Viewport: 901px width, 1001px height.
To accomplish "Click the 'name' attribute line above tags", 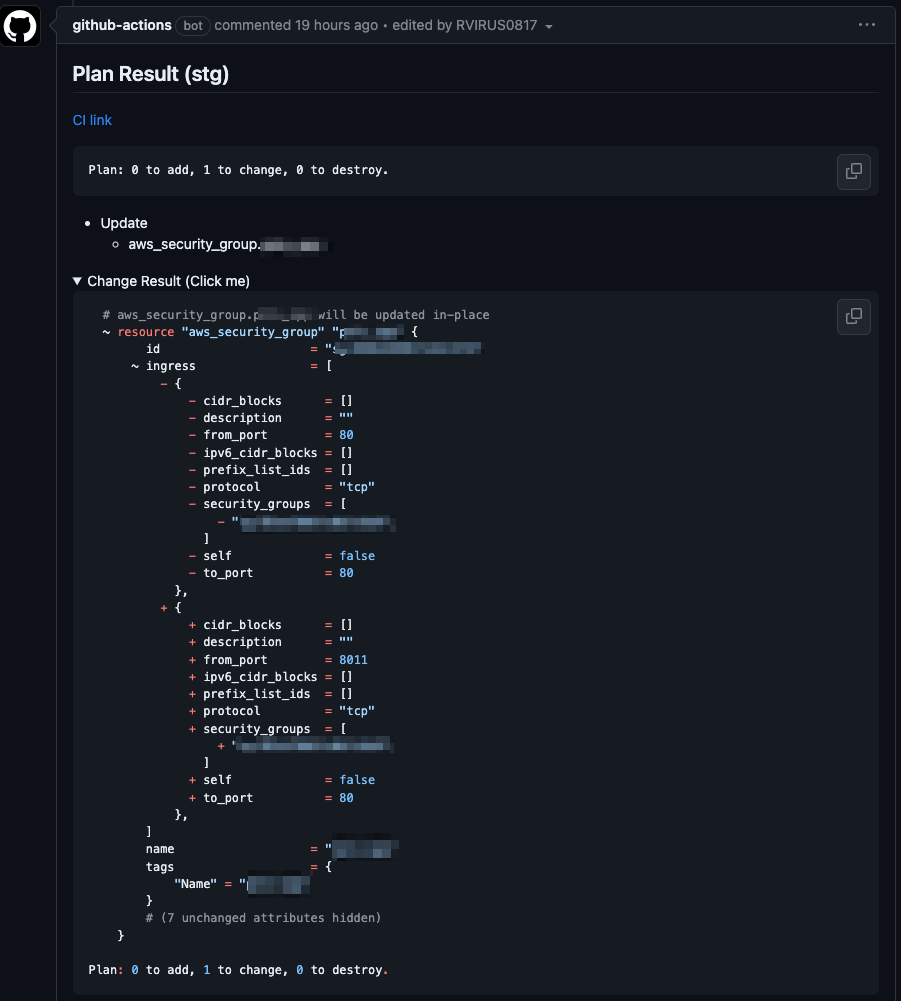I will click(x=160, y=849).
